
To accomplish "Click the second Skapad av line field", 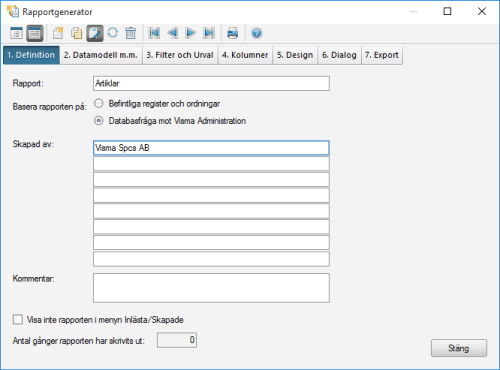I will 211,164.
